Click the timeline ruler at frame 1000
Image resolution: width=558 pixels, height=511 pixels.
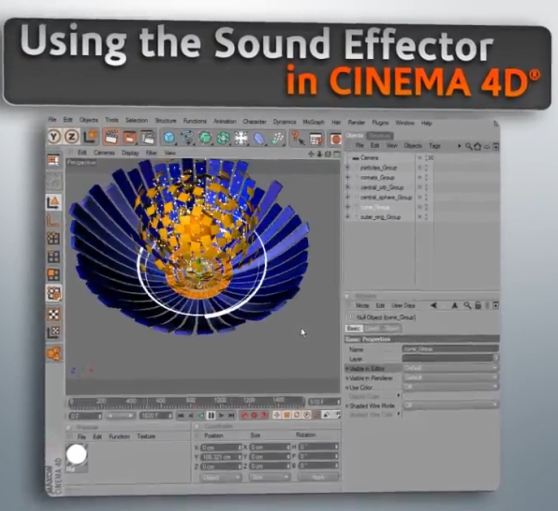click(220, 401)
